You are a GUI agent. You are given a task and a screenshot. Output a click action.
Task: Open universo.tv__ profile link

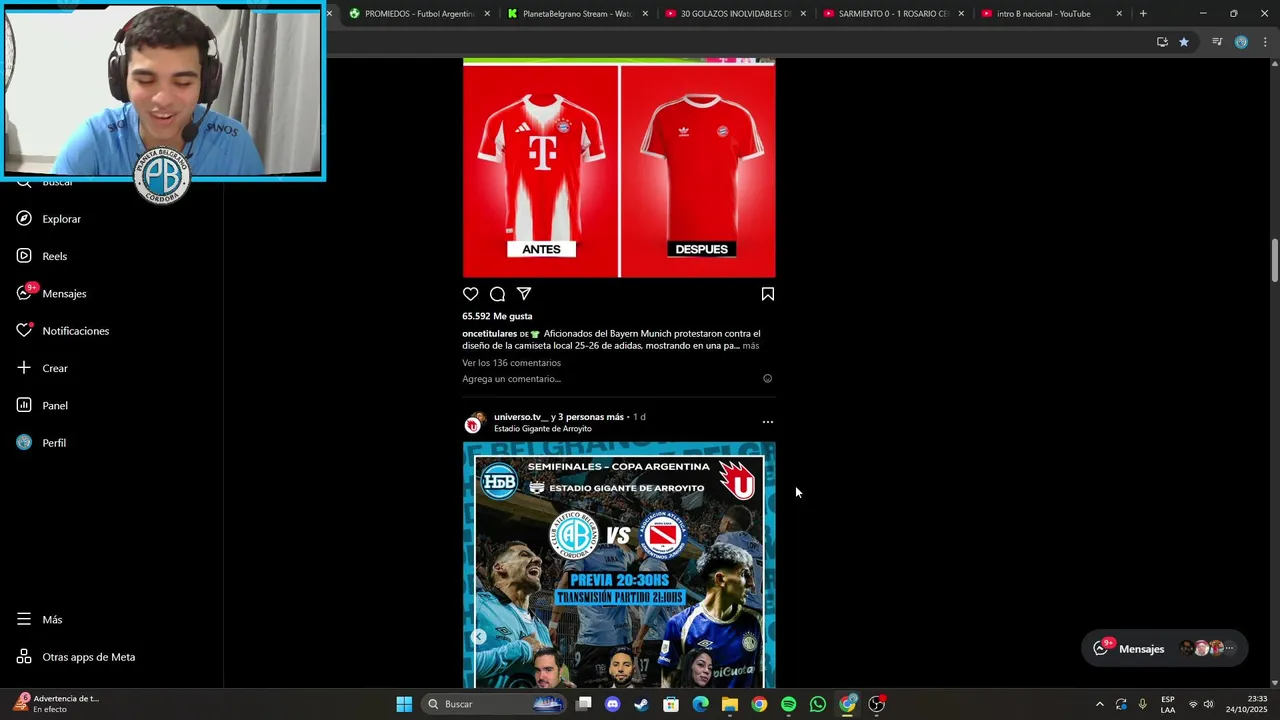[x=521, y=417]
